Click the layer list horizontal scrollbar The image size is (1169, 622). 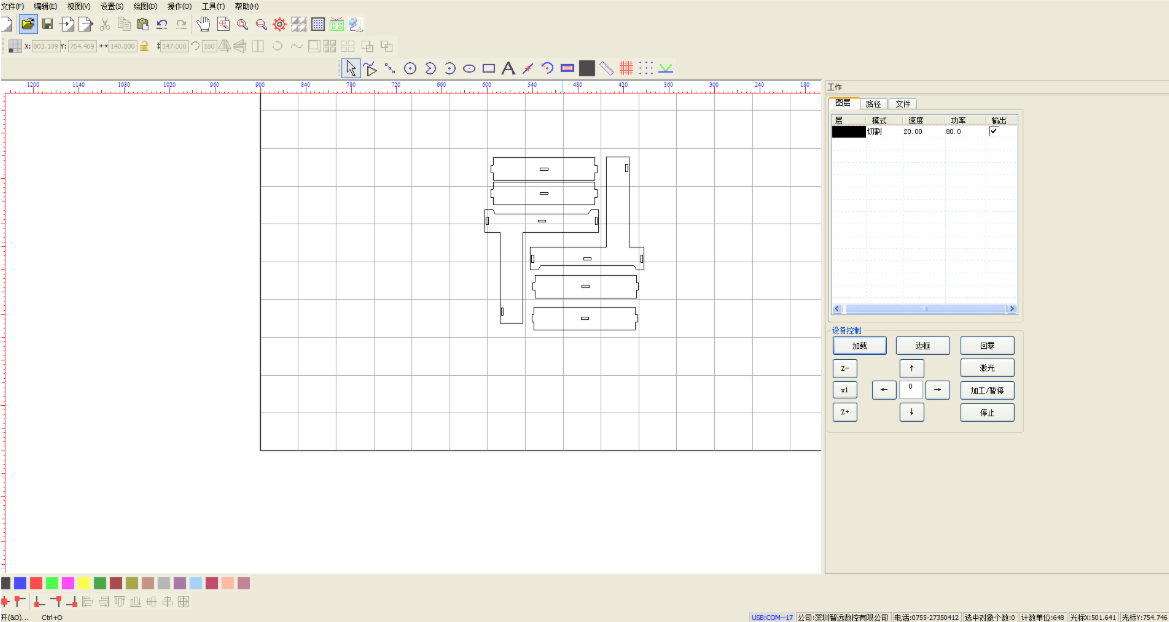point(924,308)
